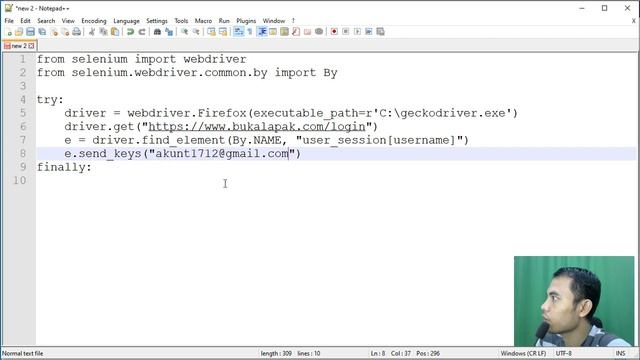Save the current recorded macro
This screenshot has height=360, width=640.
pos(380,32)
